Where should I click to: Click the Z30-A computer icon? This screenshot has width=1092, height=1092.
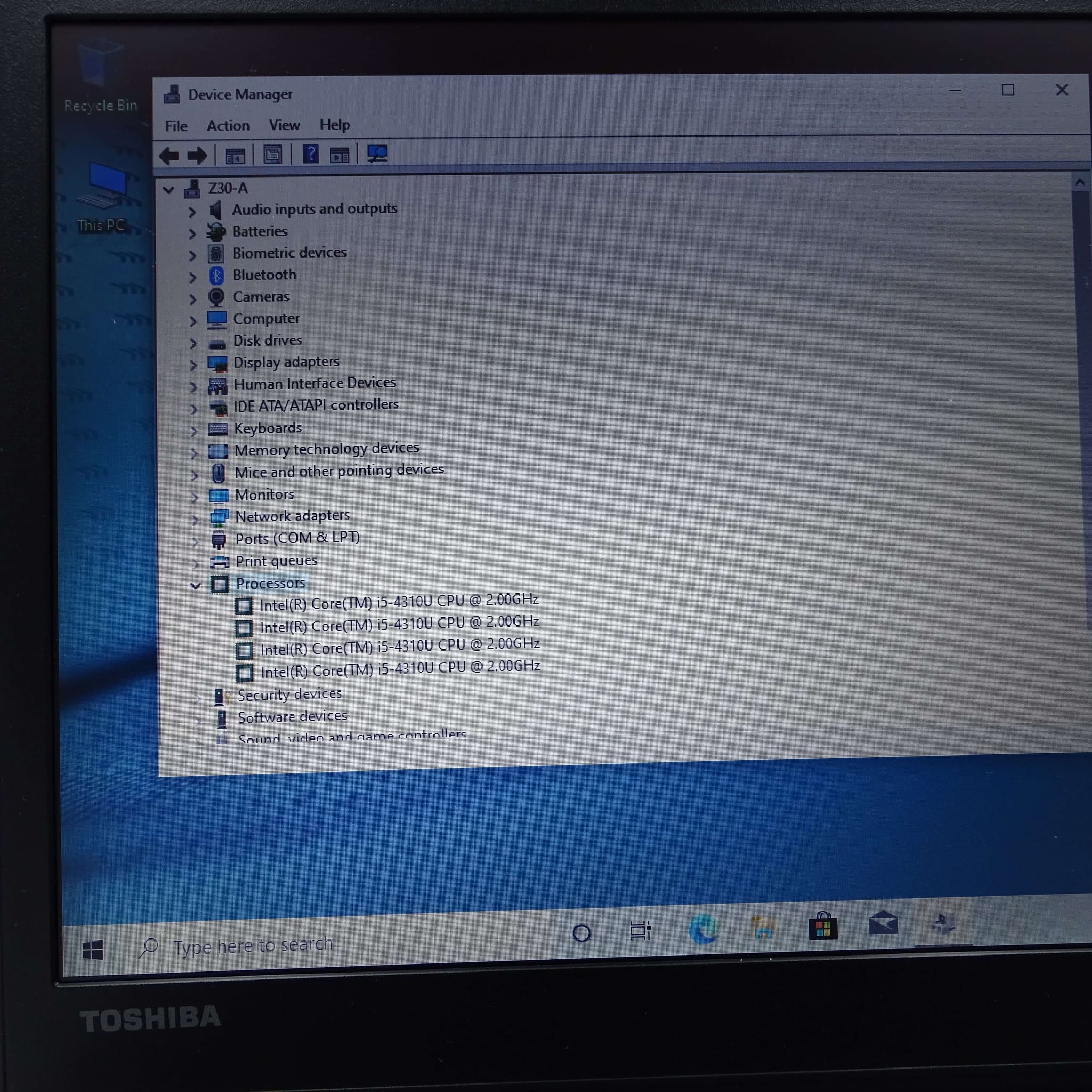point(192,189)
